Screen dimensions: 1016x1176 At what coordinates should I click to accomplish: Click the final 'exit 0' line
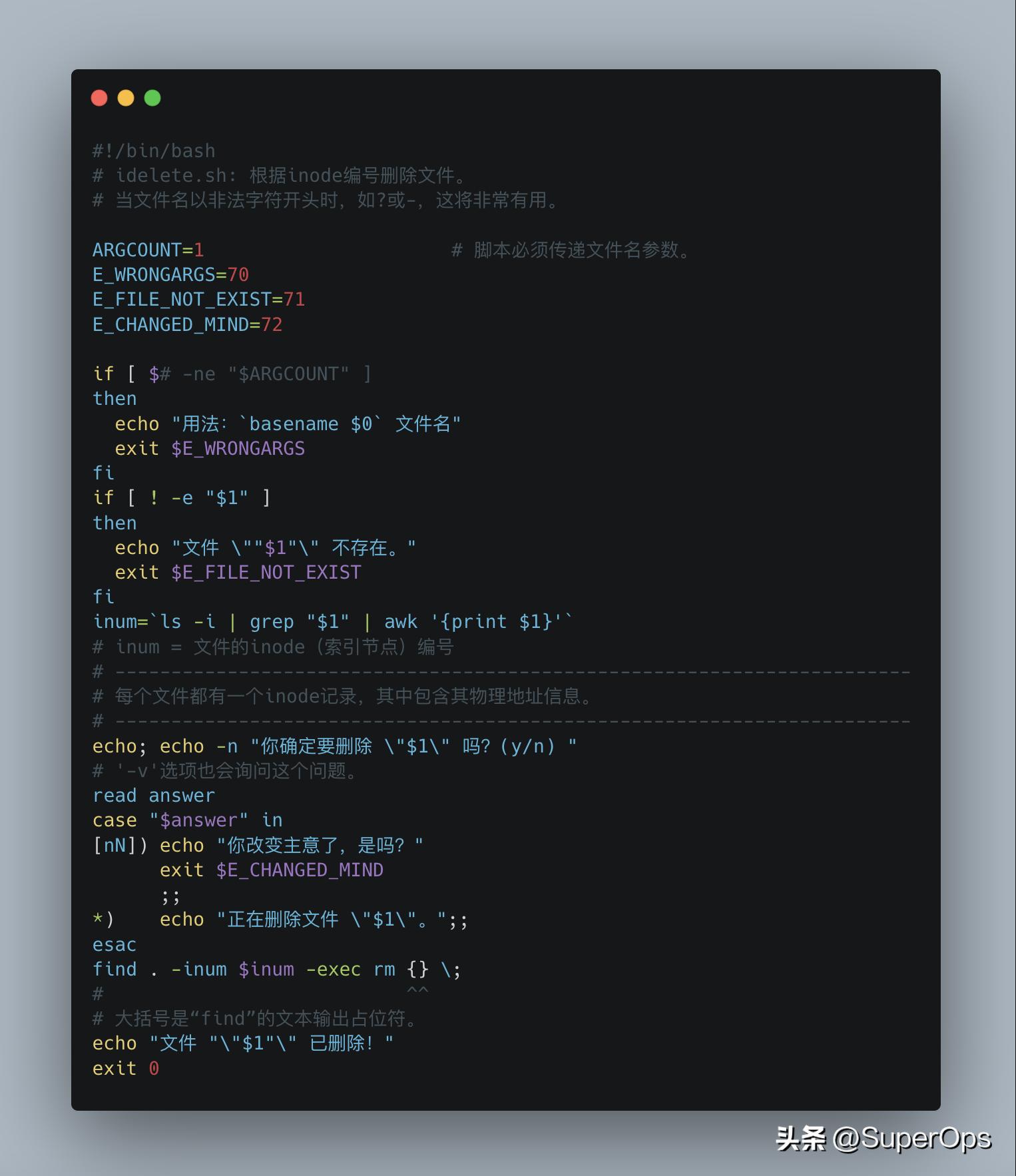pos(126,1069)
